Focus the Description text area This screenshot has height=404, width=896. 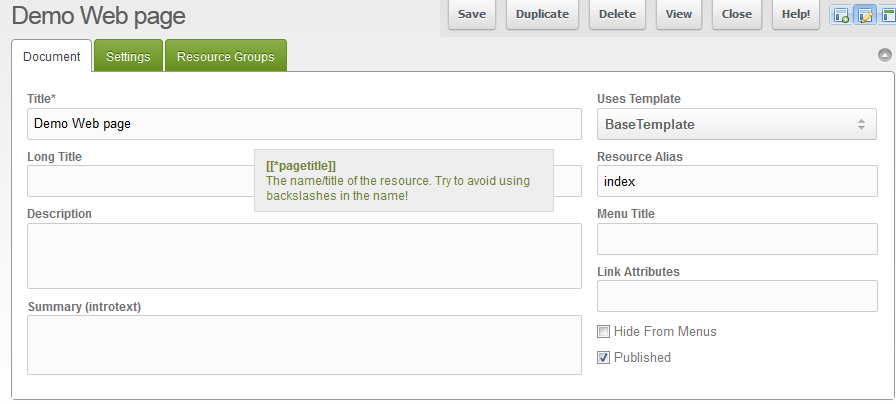(x=304, y=256)
